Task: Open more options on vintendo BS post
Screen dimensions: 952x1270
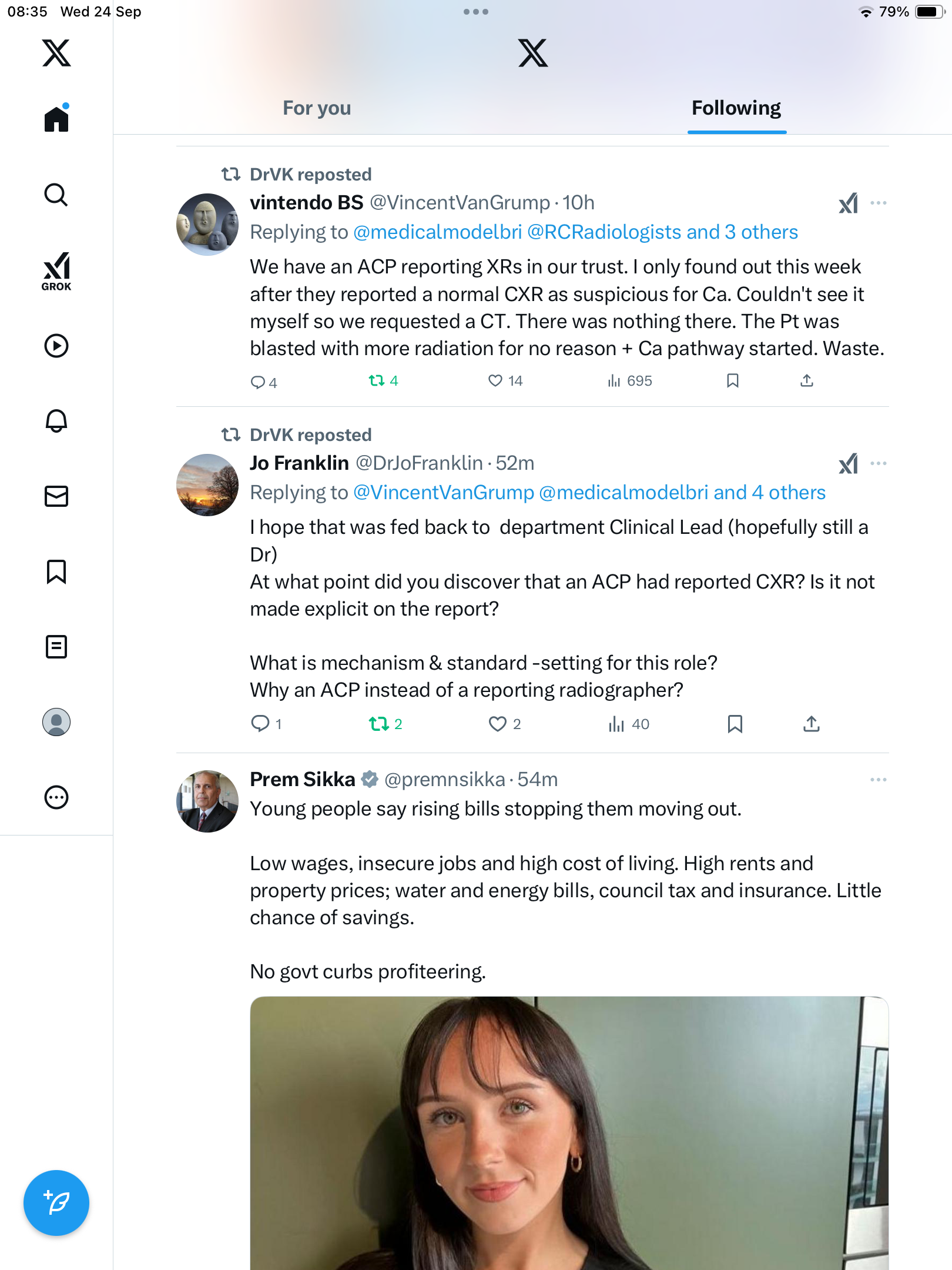Action: tap(878, 203)
